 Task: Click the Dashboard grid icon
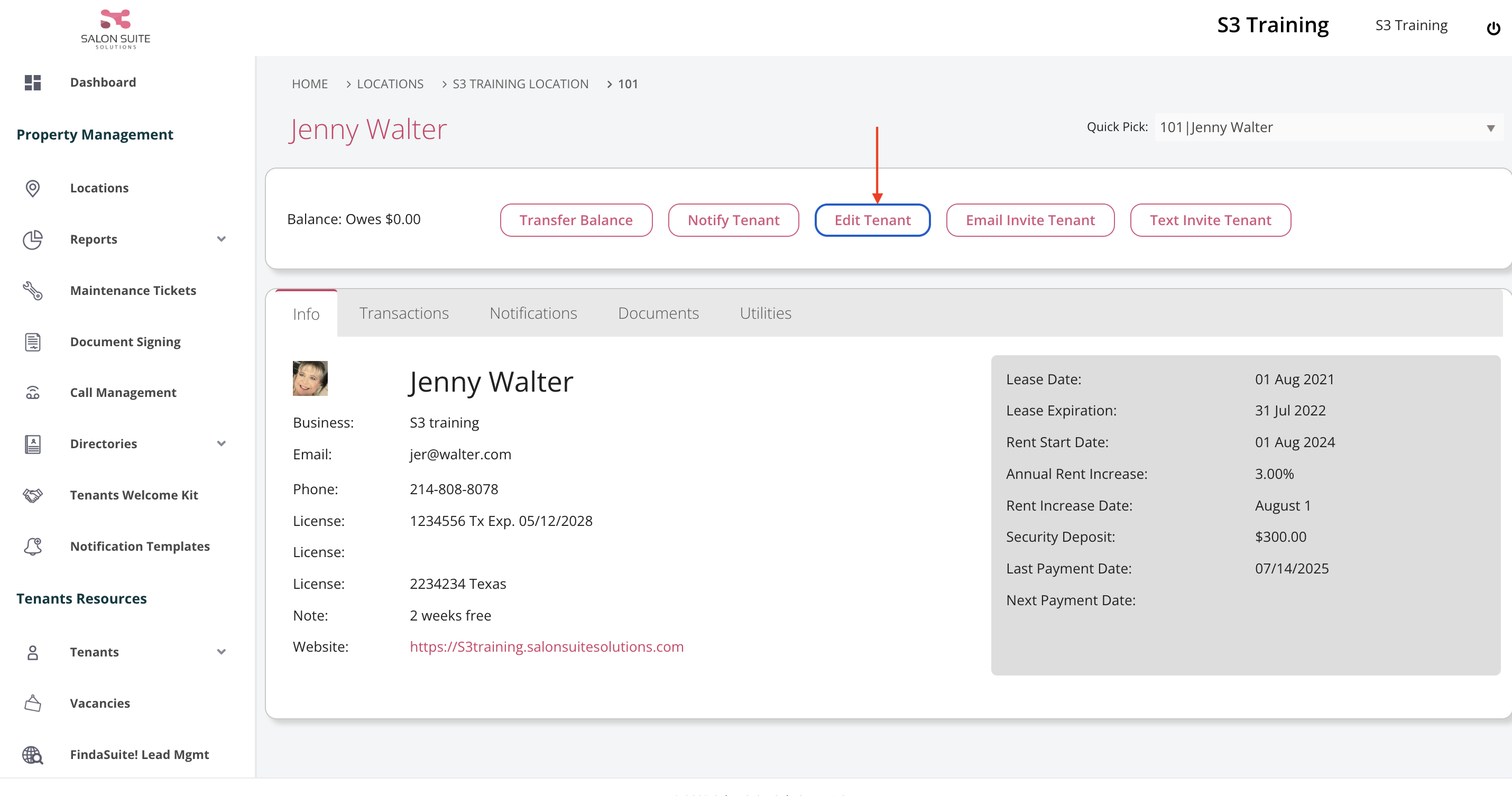coord(33,83)
